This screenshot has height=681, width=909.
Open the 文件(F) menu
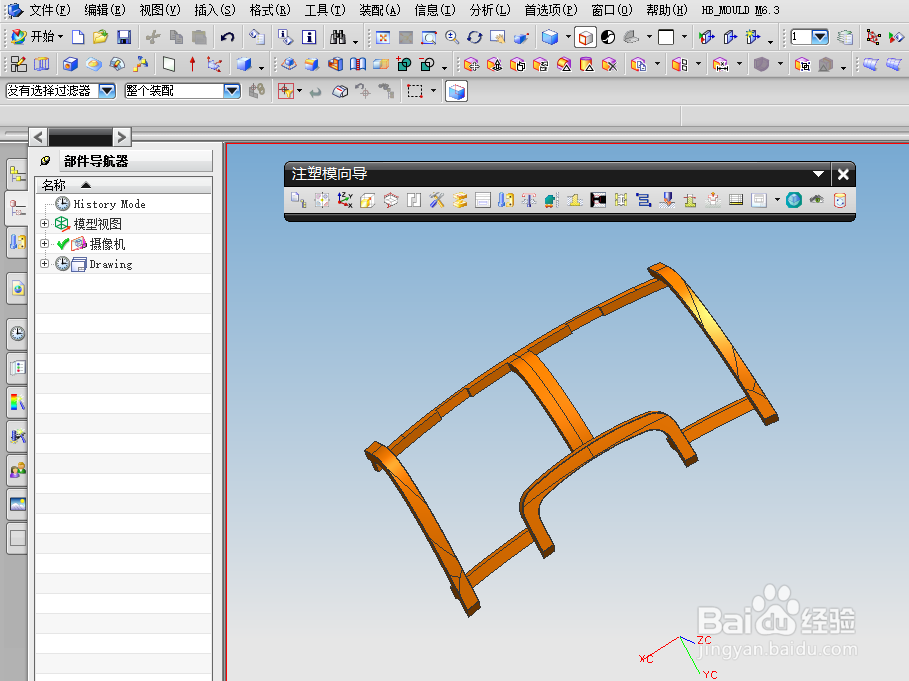pyautogui.click(x=50, y=10)
